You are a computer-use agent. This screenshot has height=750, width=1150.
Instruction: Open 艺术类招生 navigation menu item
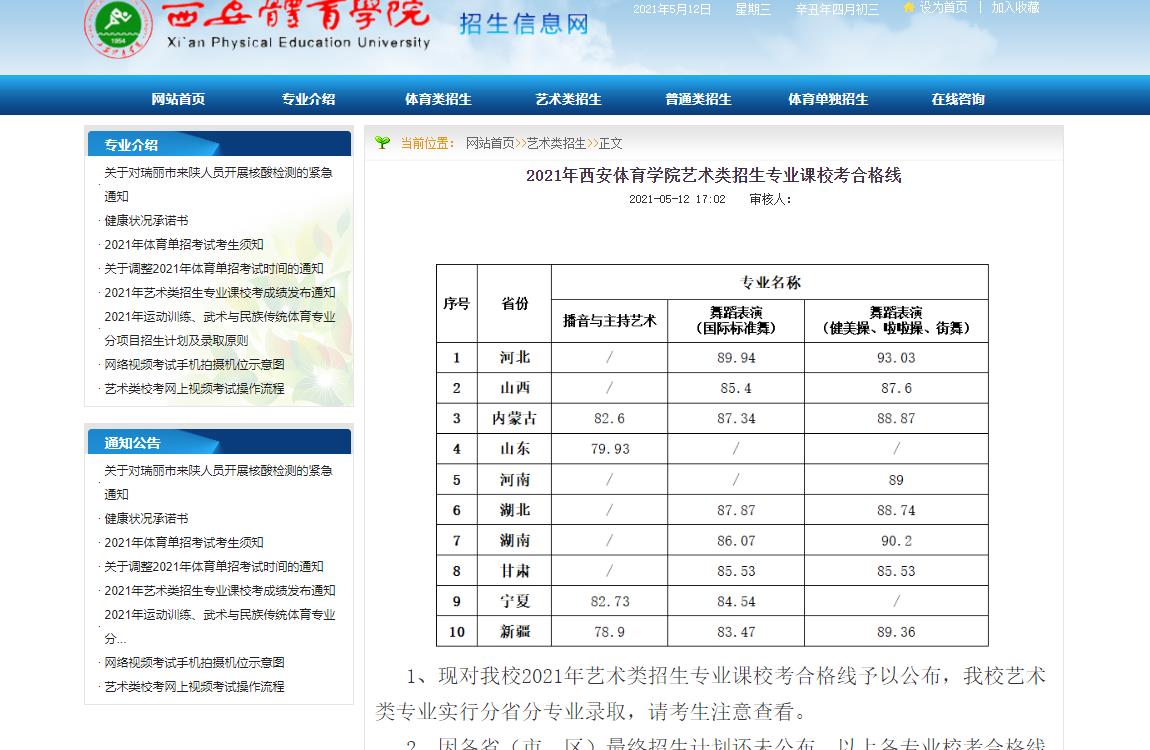point(568,99)
